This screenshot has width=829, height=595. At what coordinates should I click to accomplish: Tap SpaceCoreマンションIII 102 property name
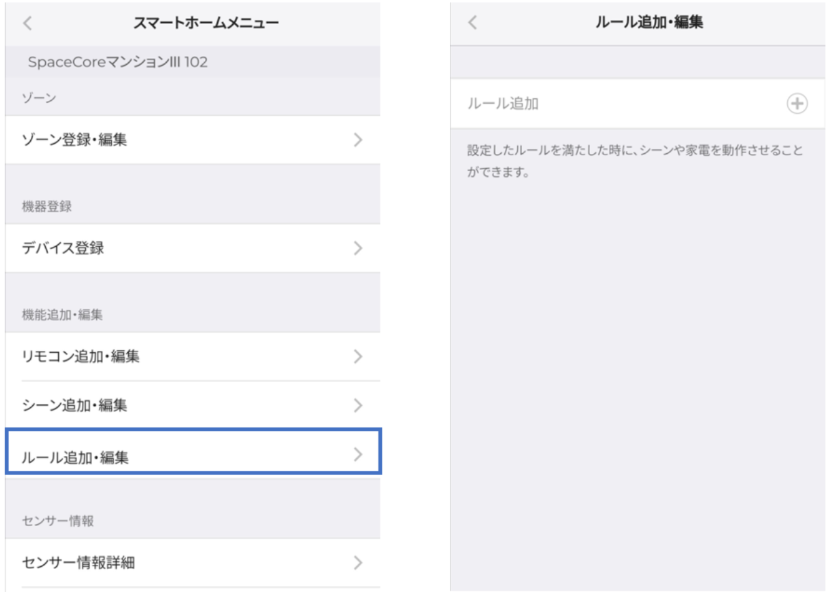click(x=117, y=62)
